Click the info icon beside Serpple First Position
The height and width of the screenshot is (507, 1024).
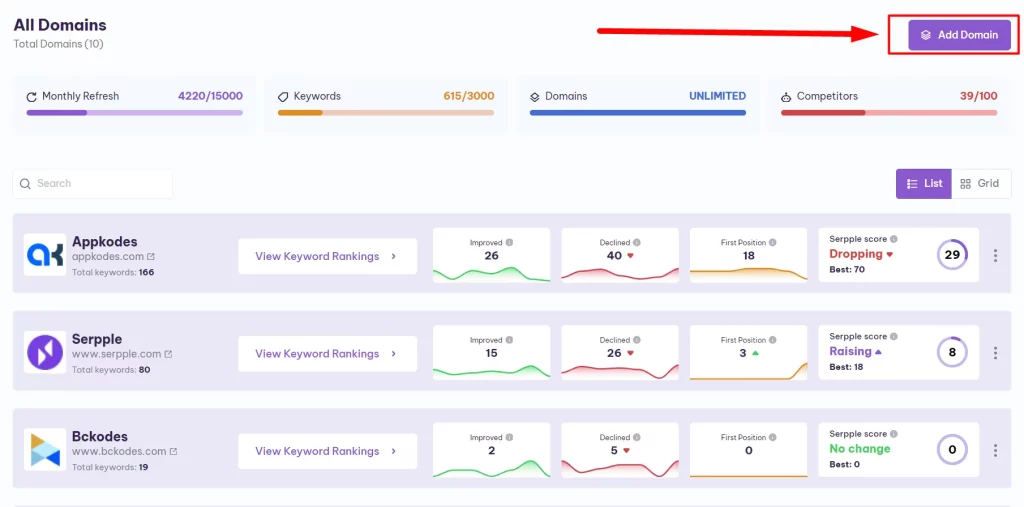point(773,340)
